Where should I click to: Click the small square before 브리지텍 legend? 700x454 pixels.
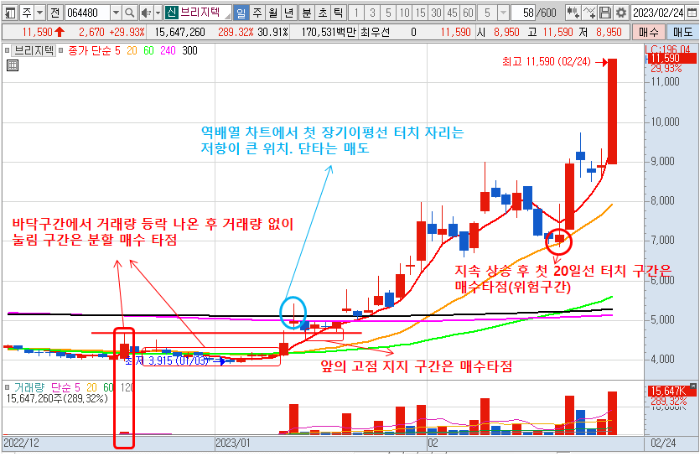(x=7, y=51)
